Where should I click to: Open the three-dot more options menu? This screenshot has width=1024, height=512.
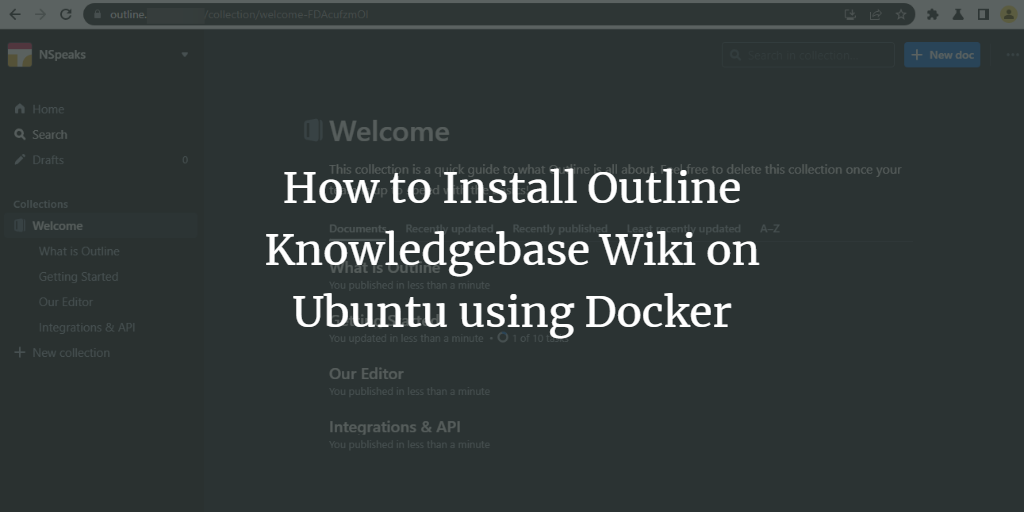(1013, 55)
